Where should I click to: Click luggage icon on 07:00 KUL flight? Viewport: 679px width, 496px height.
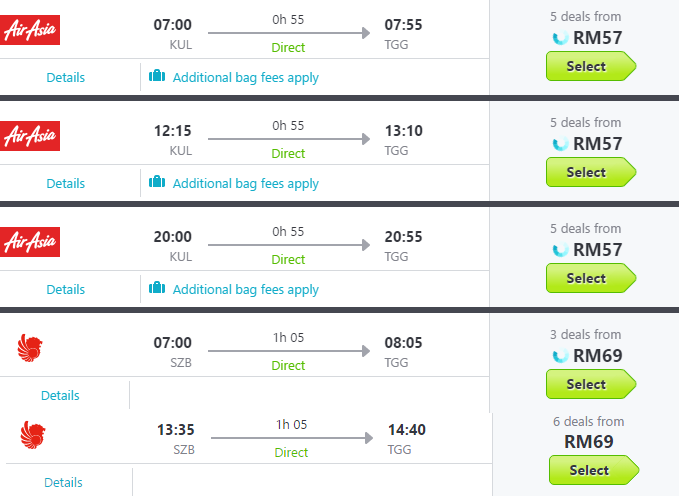click(157, 76)
